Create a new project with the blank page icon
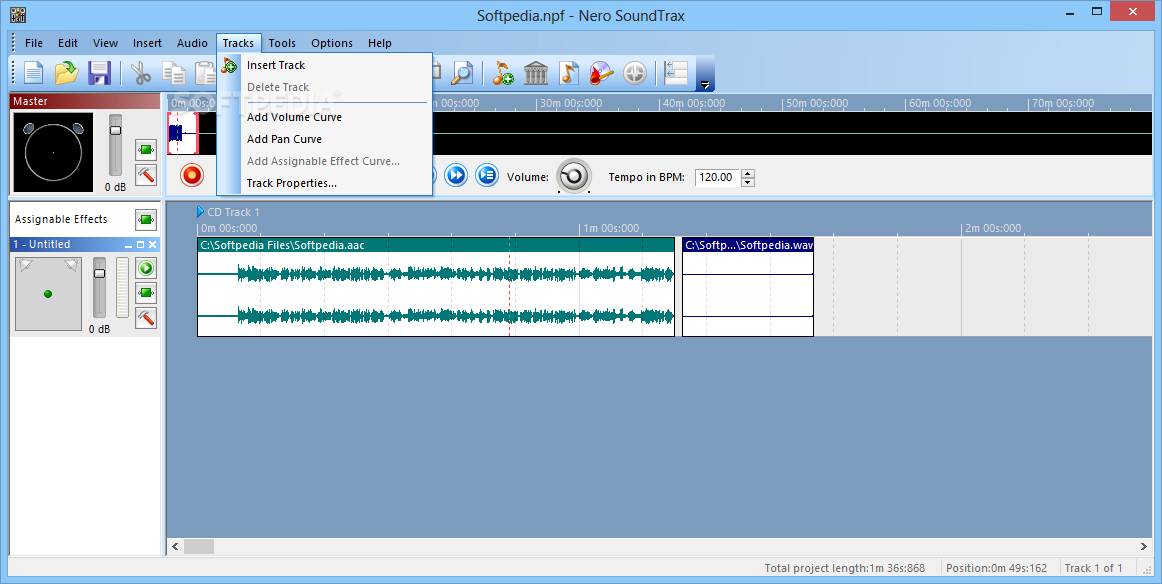Viewport: 1162px width, 584px height. [x=33, y=73]
